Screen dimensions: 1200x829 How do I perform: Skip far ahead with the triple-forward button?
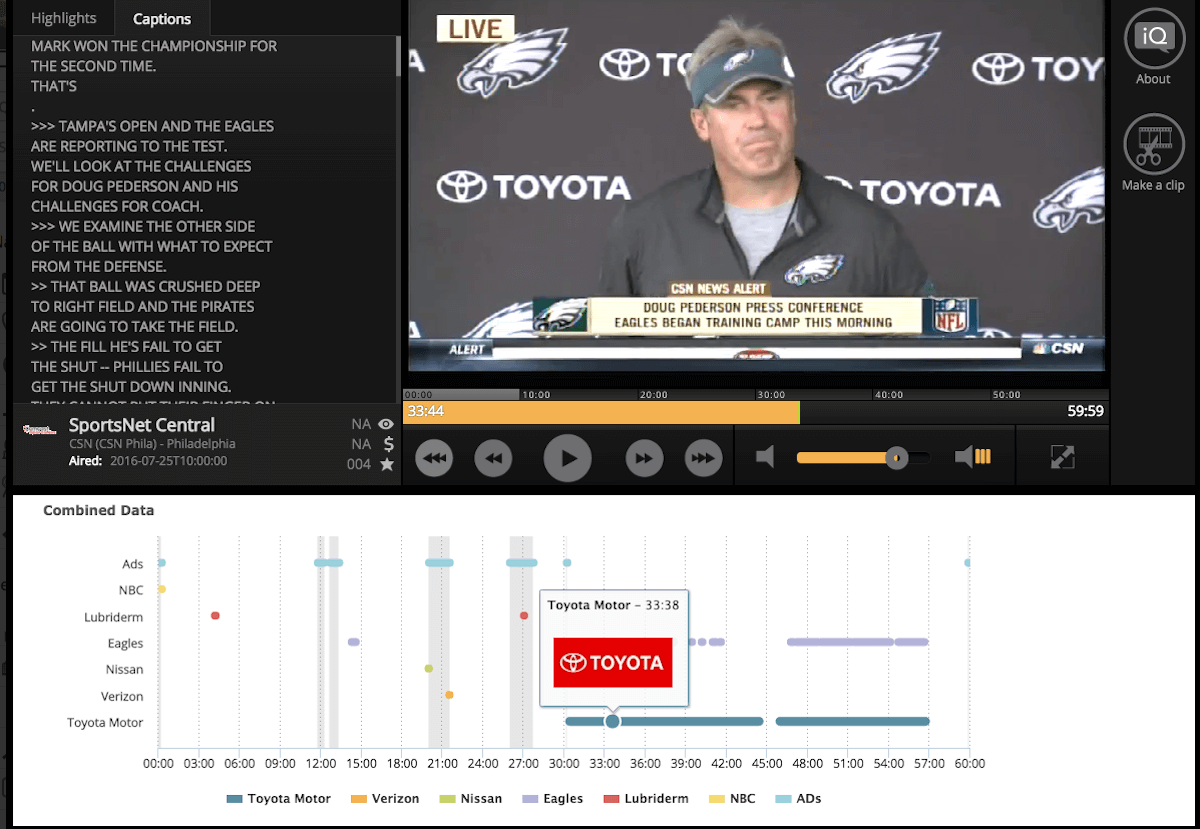pos(703,458)
